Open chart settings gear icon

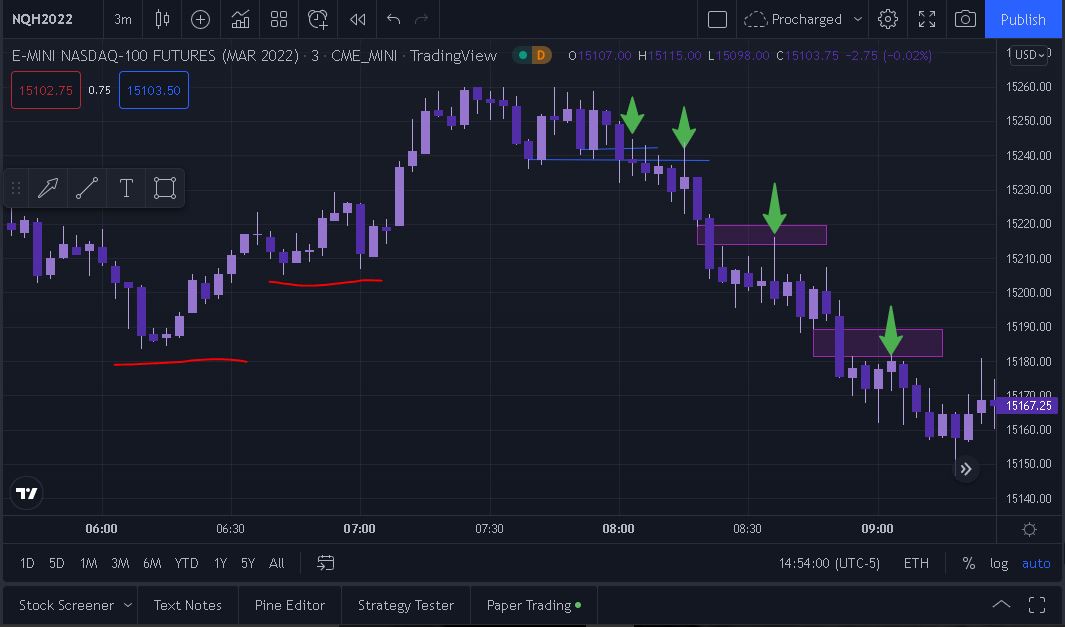(888, 19)
